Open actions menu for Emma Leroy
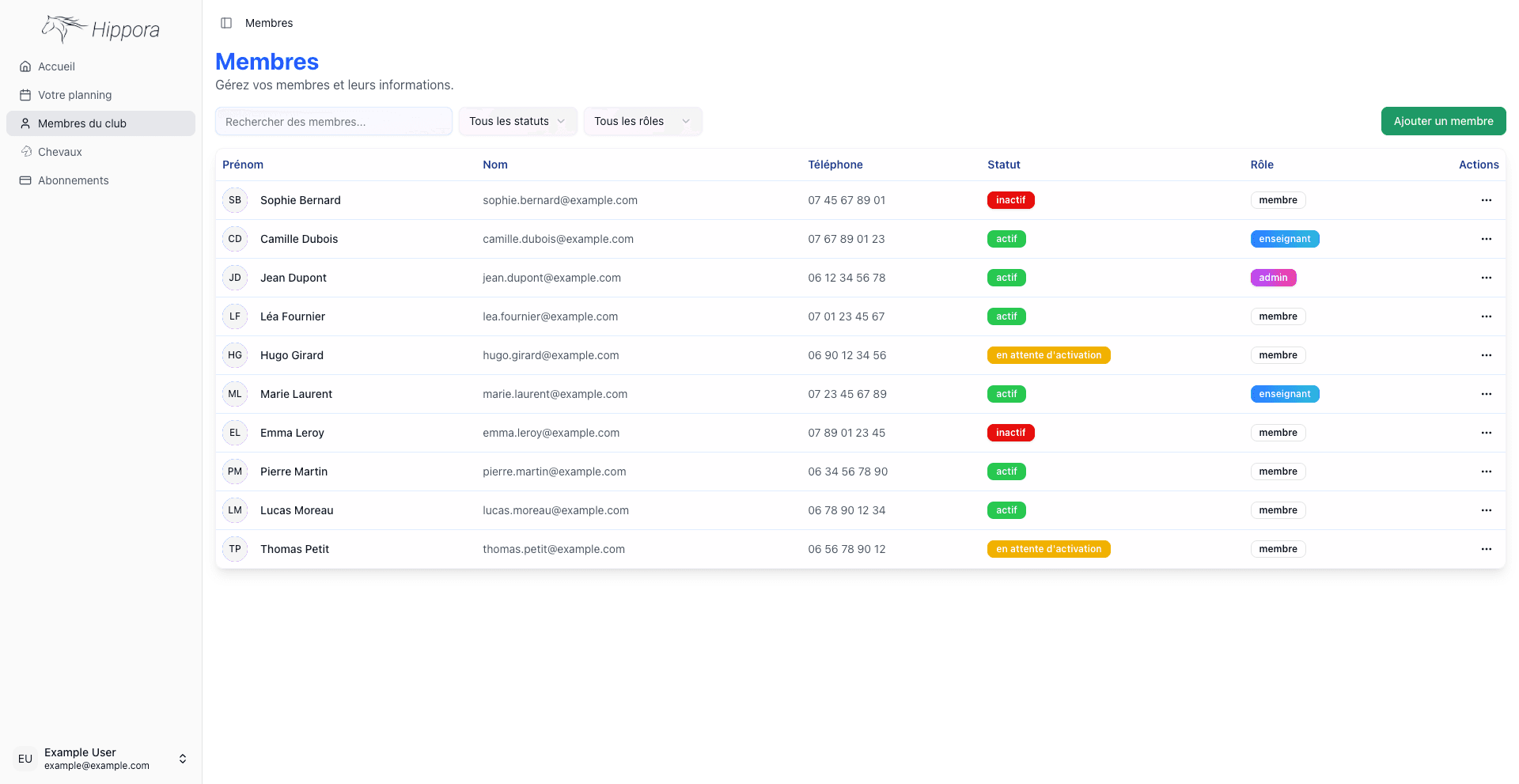The image size is (1519, 784). coord(1486,433)
